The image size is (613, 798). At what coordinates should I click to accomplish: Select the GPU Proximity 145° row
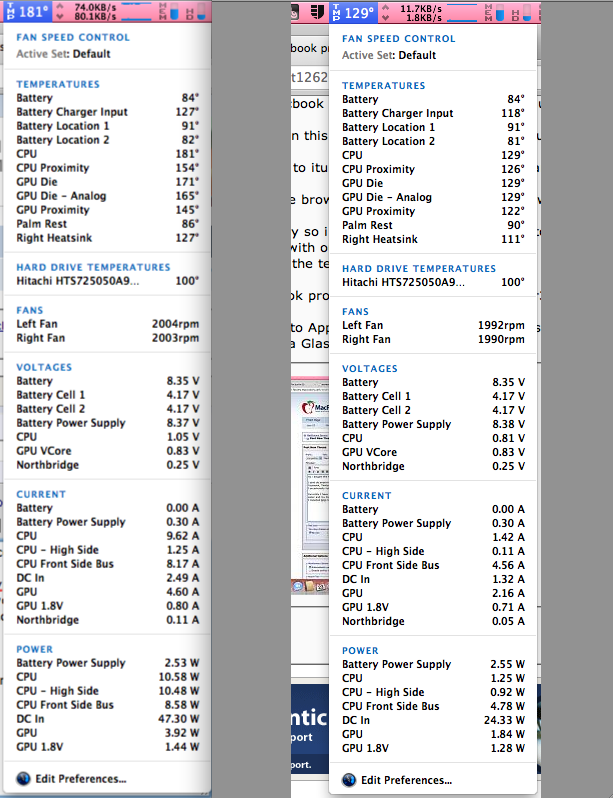(x=107, y=210)
